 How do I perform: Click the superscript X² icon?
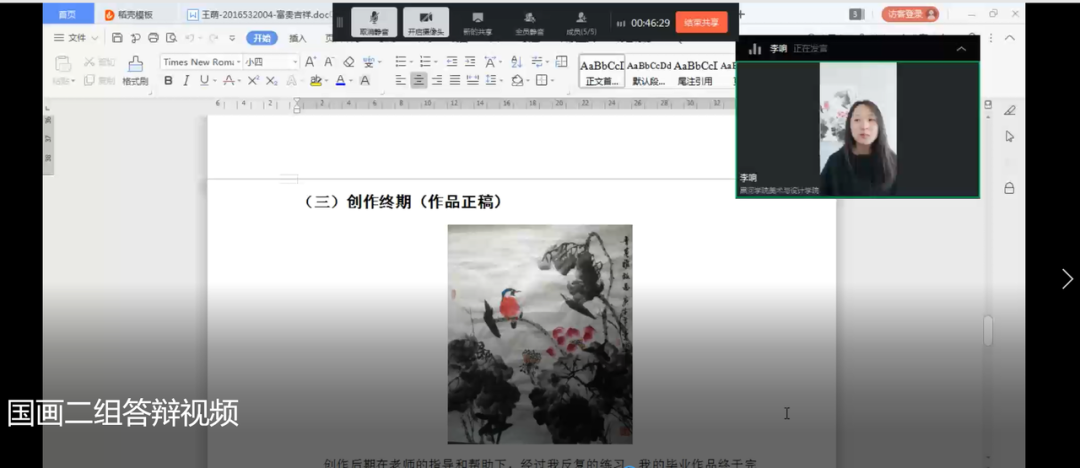click(x=253, y=81)
